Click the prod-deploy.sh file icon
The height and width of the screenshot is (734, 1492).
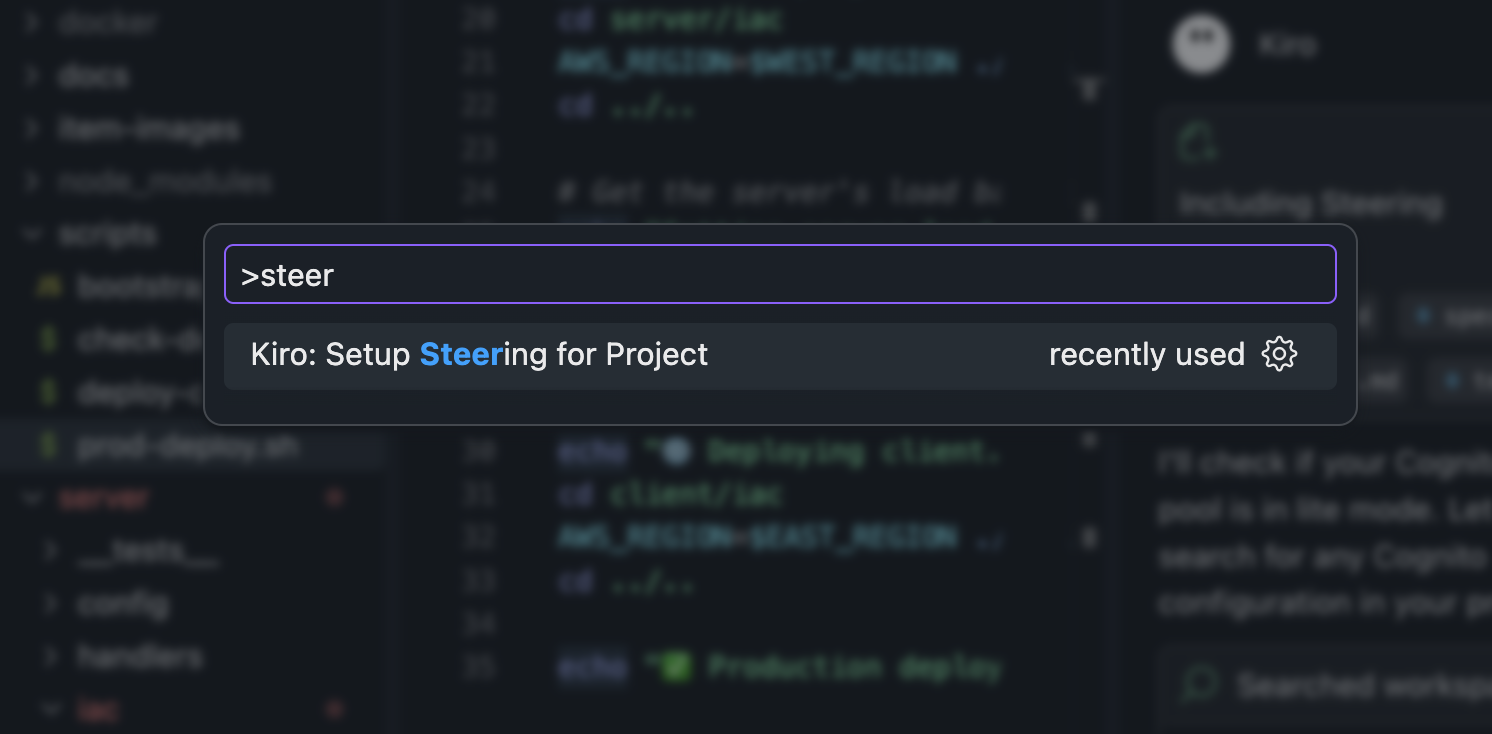(47, 447)
